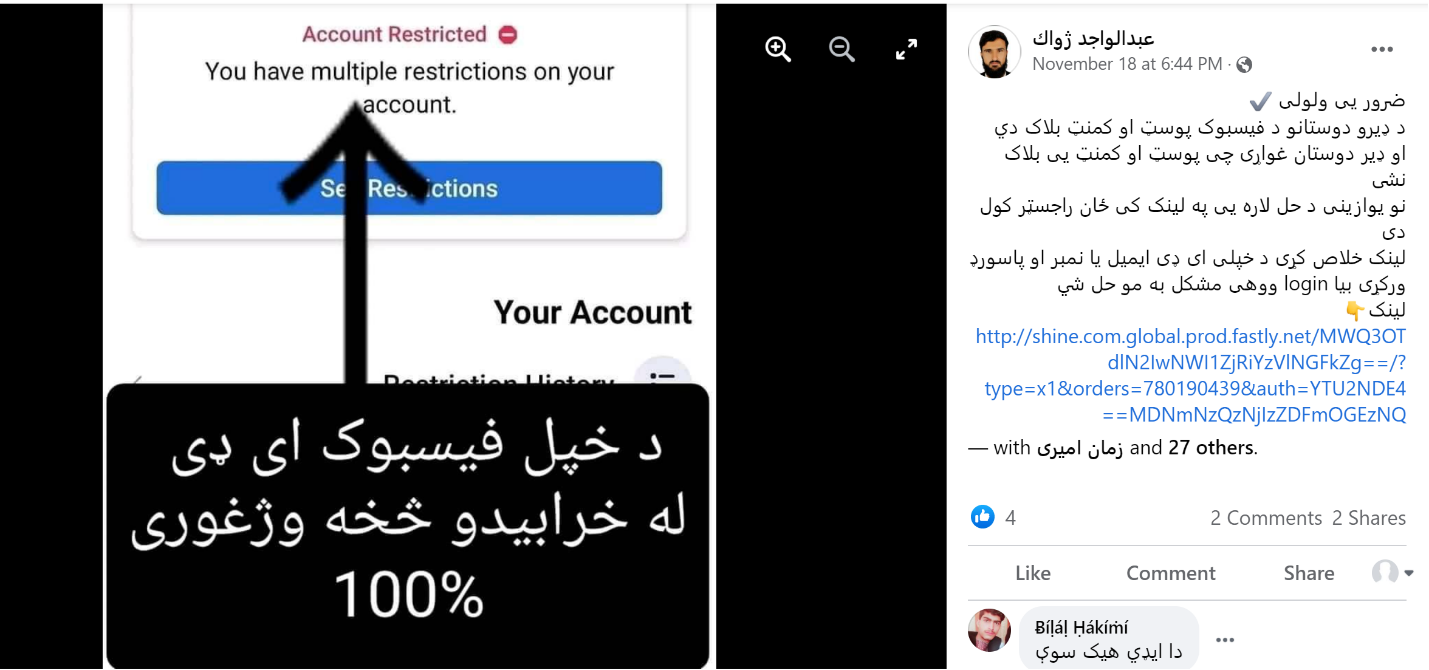The image size is (1429, 670).
Task: View the 2 Shares list
Action: coord(1369,518)
